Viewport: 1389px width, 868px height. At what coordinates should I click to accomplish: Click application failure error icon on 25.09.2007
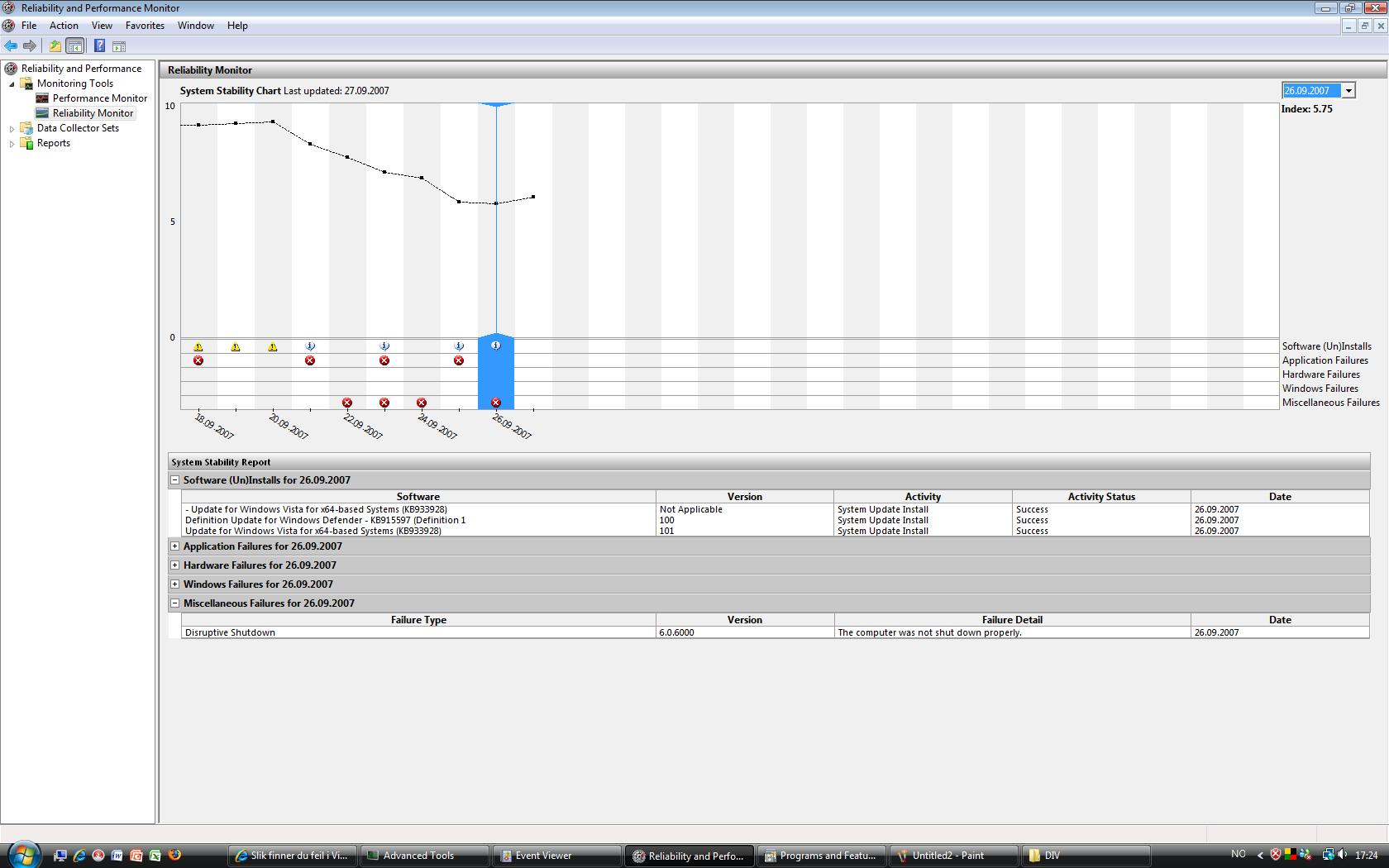click(459, 360)
